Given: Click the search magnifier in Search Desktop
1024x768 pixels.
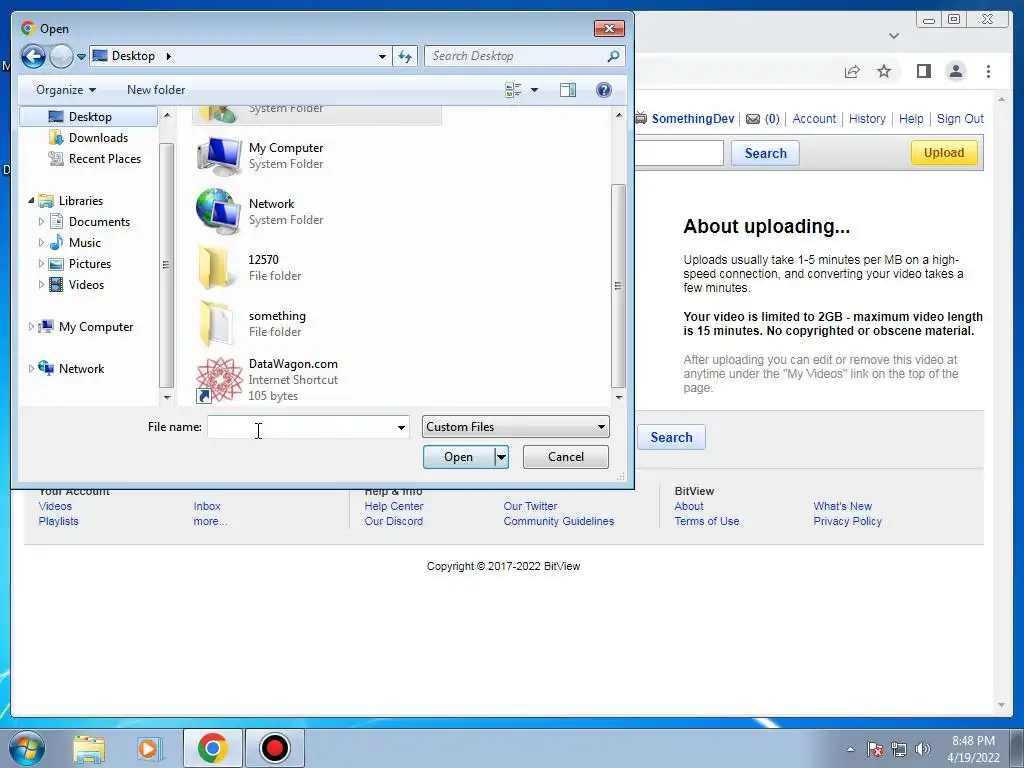Looking at the screenshot, I should click(613, 56).
